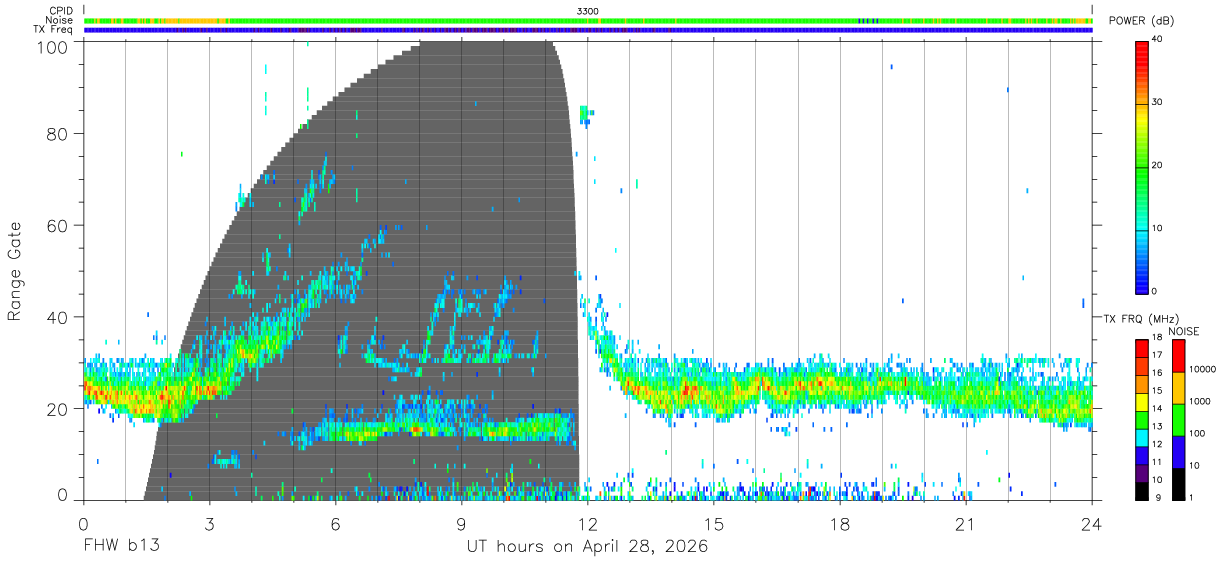Click the TX frequency color bar
The width and height of the screenshot is (1228, 567).
(x=1141, y=419)
